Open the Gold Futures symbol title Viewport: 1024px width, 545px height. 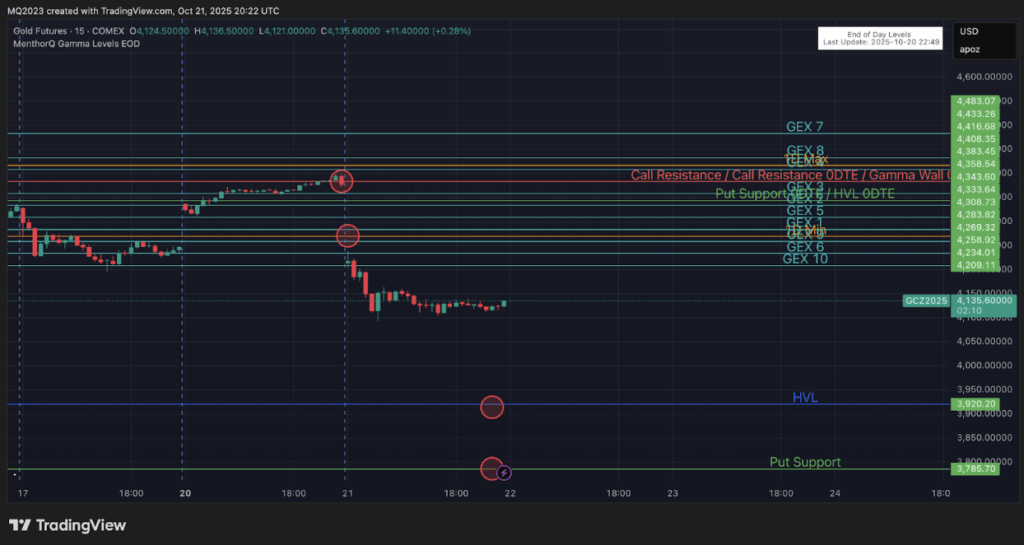tap(60, 31)
